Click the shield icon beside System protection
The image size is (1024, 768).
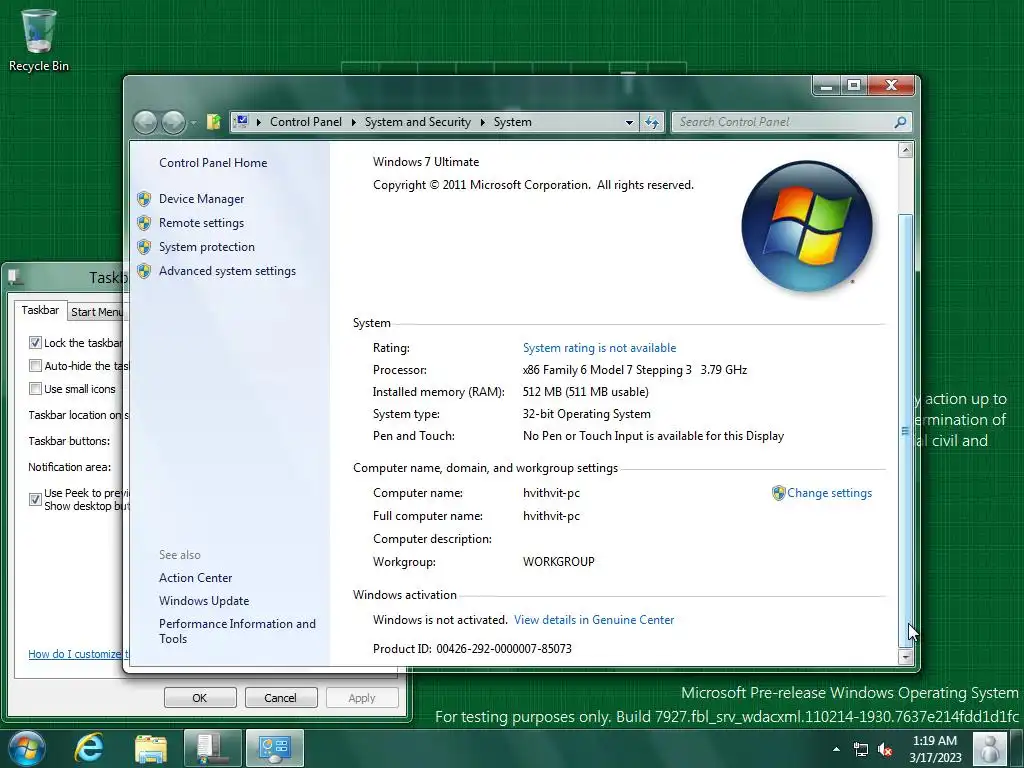tap(144, 247)
